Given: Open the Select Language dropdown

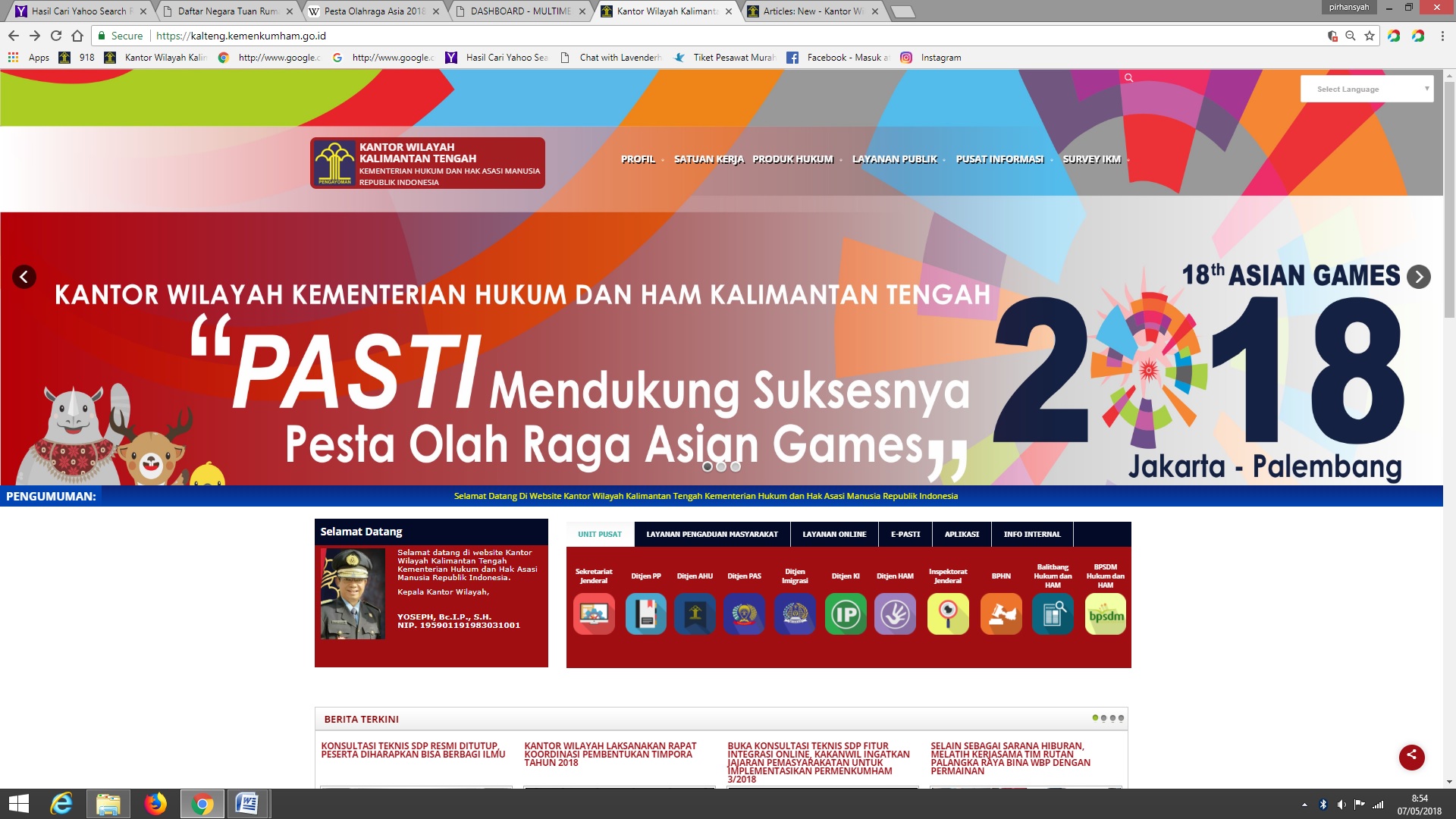Looking at the screenshot, I should [1367, 89].
